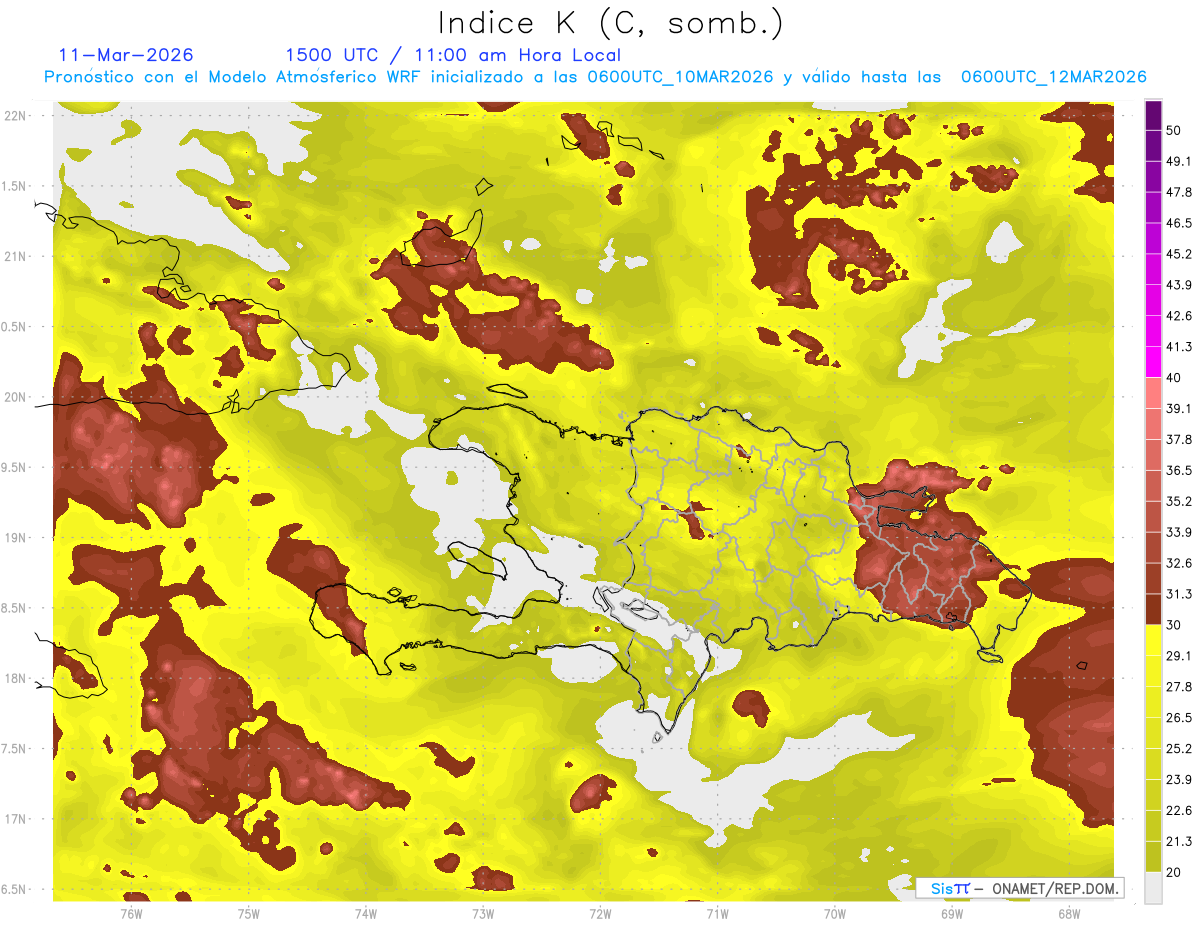
Task: Select the dark brown swatch between 30 and 31.3
Action: [1153, 609]
